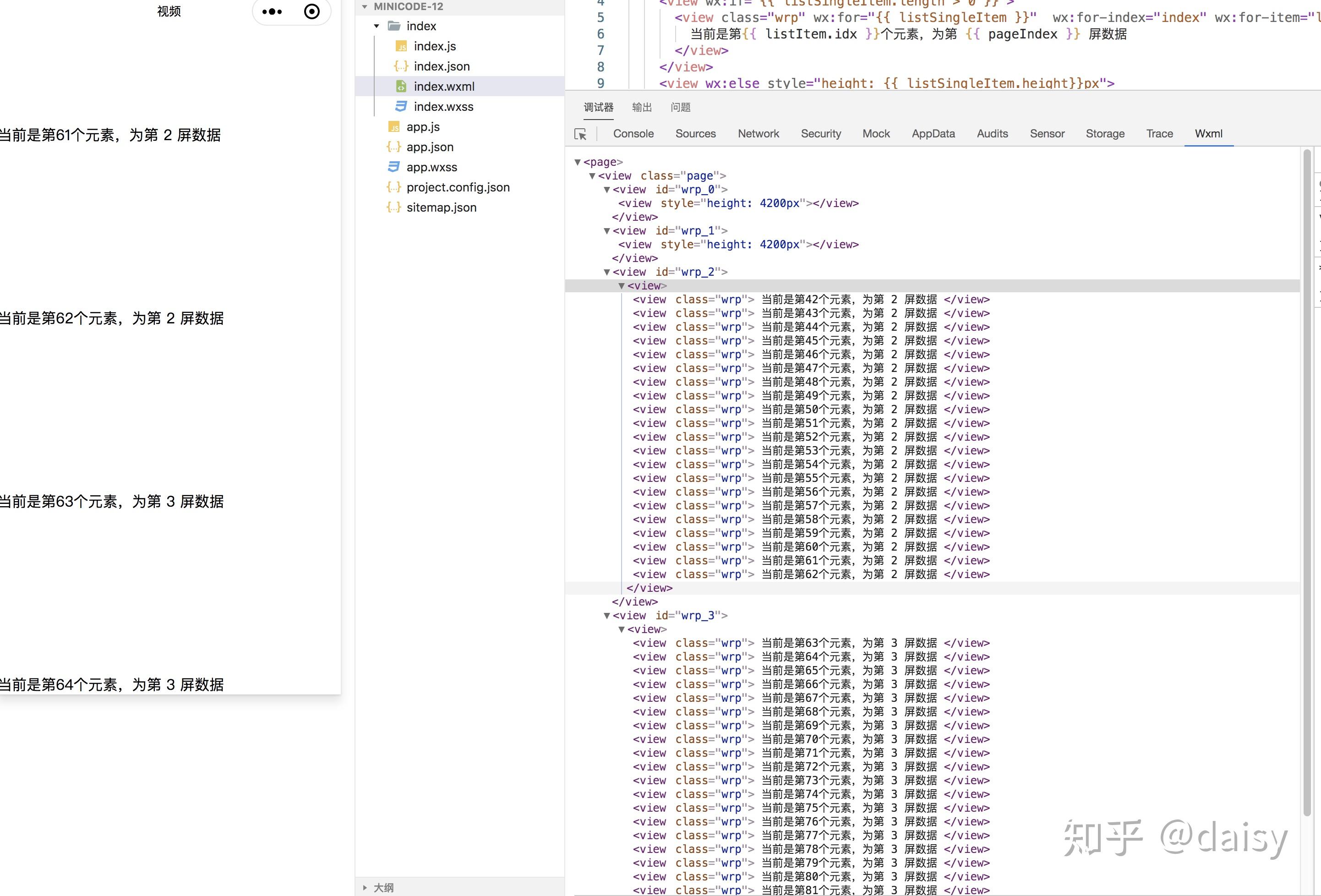Collapse the index folder
Image resolution: width=1321 pixels, height=896 pixels.
click(377, 26)
